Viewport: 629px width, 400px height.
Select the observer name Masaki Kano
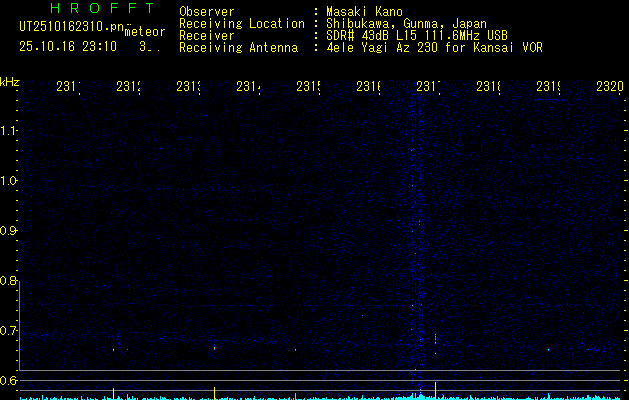pyautogui.click(x=364, y=12)
